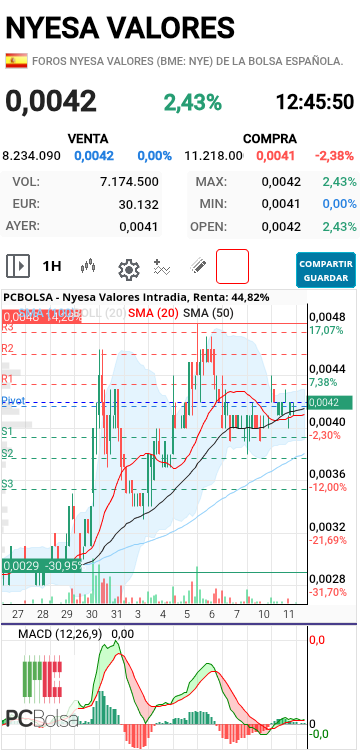
Task: Click the COMPRA column header
Action: (270, 139)
